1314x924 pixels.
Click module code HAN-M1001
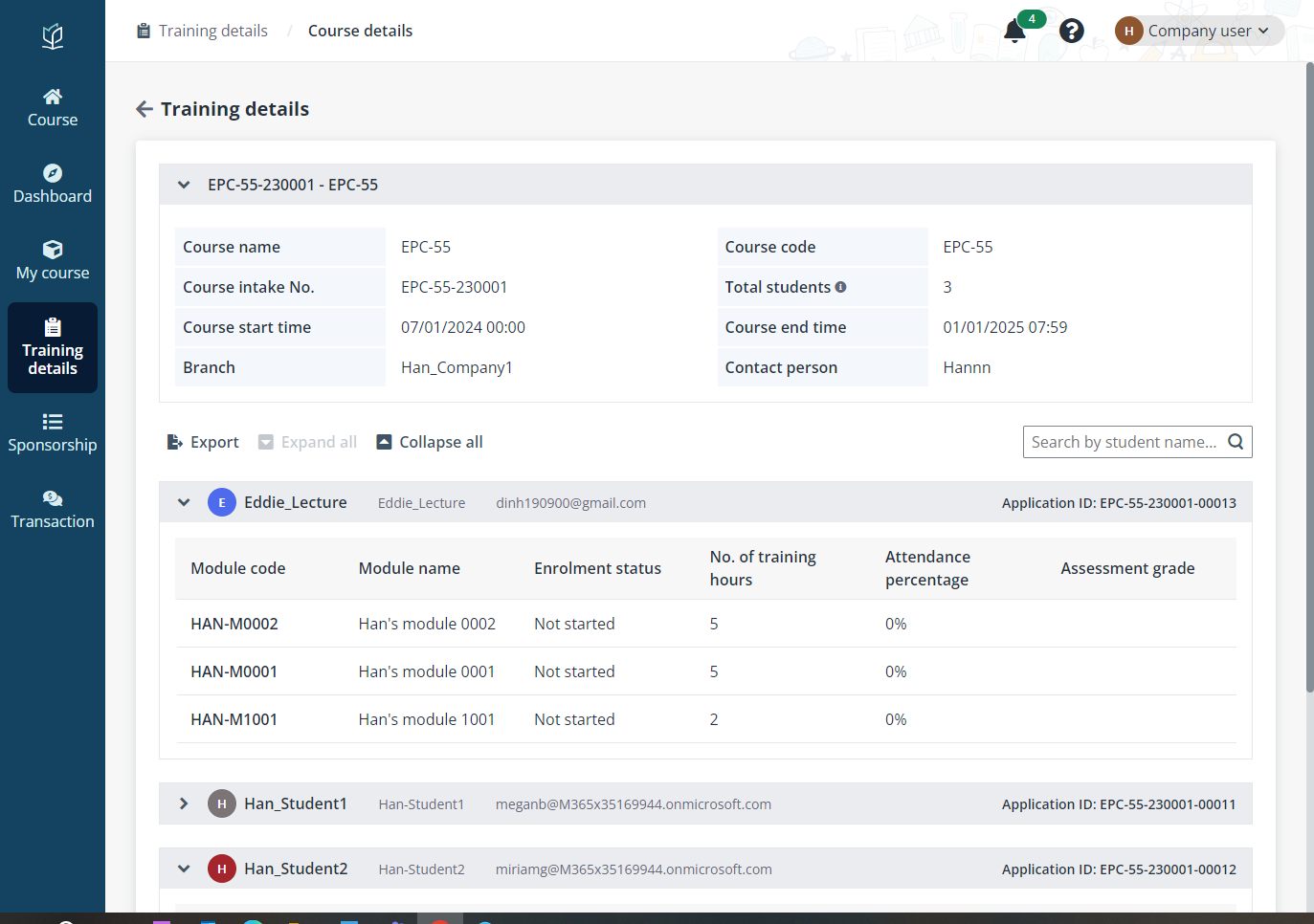(234, 719)
